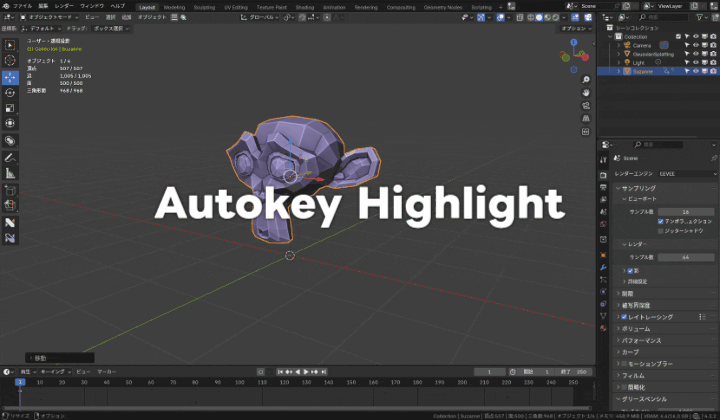Open the View Layer properties tab
Image resolution: width=720 pixels, height=420 pixels.
(603, 200)
